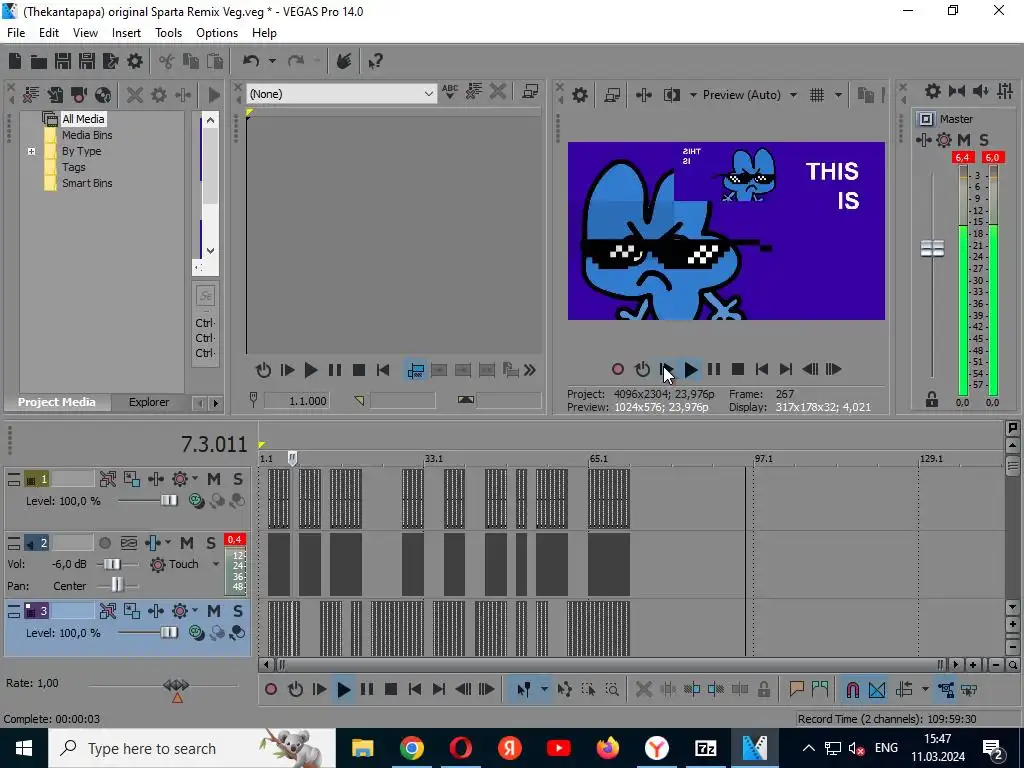
Task: Go to start in timeline transport
Action: [x=415, y=689]
